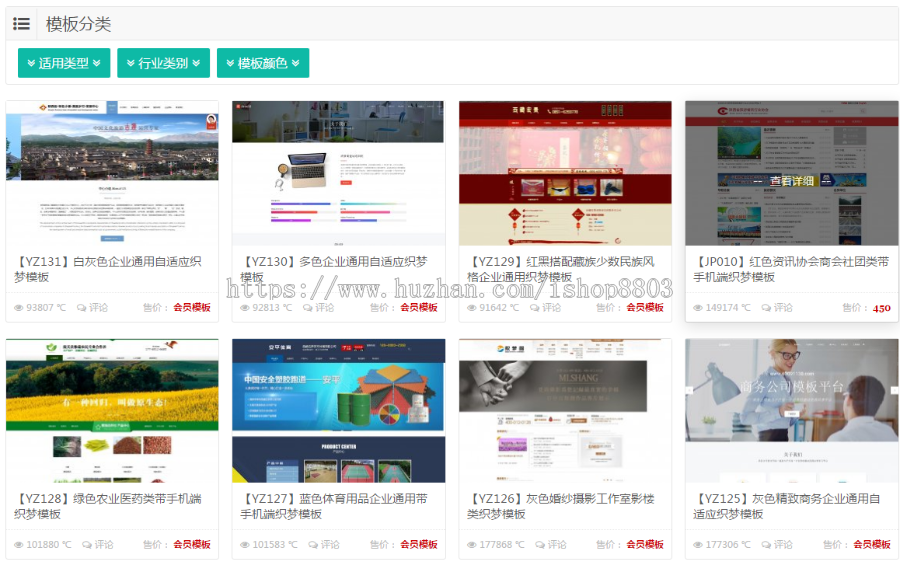
Task: Click the eye views icon on JP010 card
Action: pyautogui.click(x=698, y=308)
